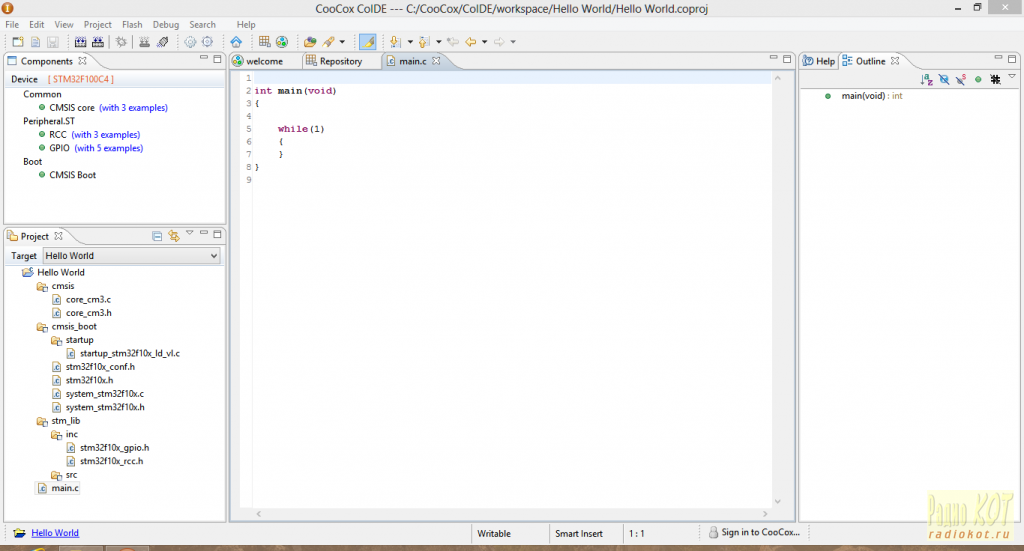Click the GPIO 'with 5 examples' link

click(x=108, y=148)
